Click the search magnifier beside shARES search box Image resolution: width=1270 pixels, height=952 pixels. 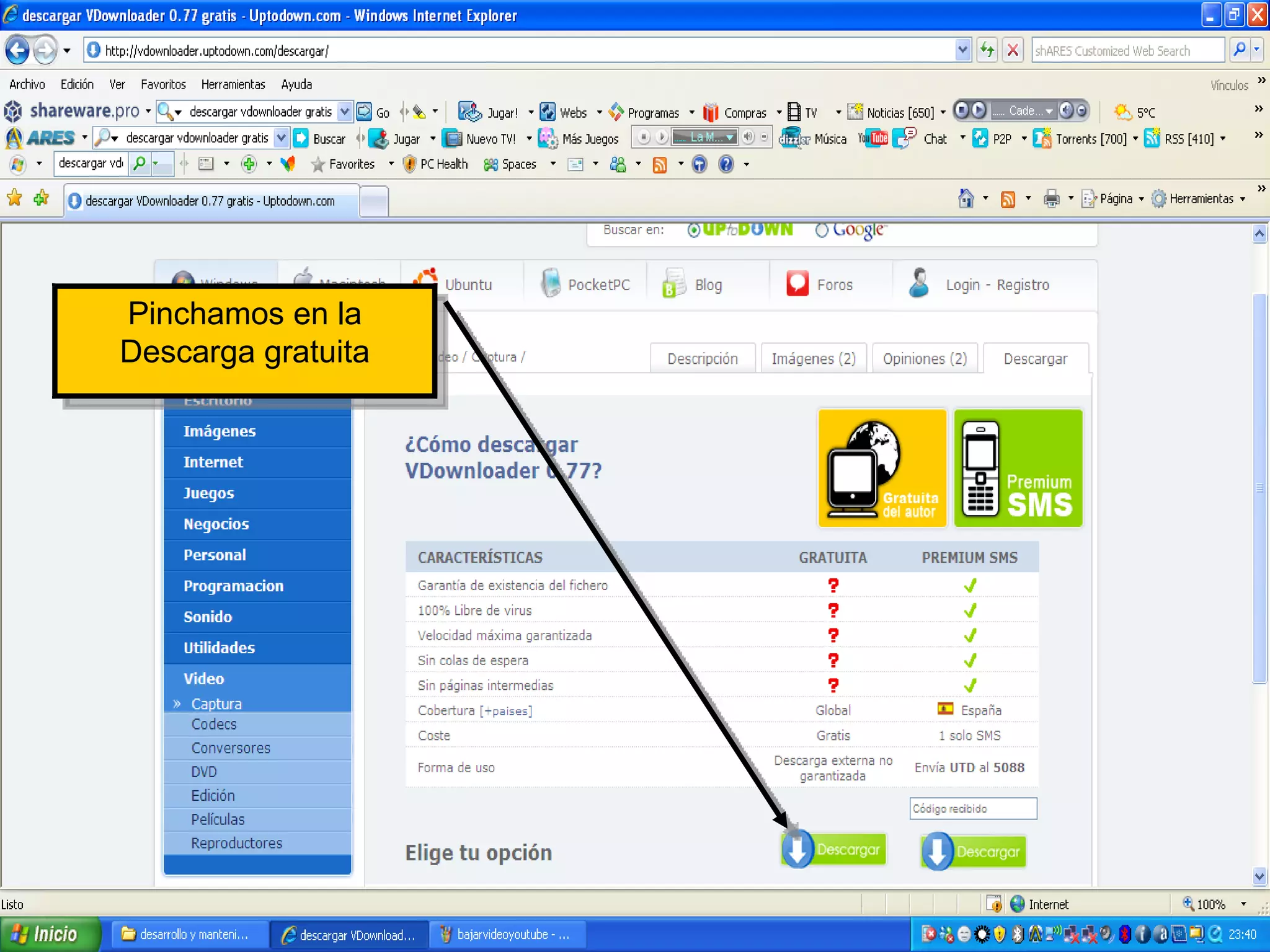click(1240, 50)
